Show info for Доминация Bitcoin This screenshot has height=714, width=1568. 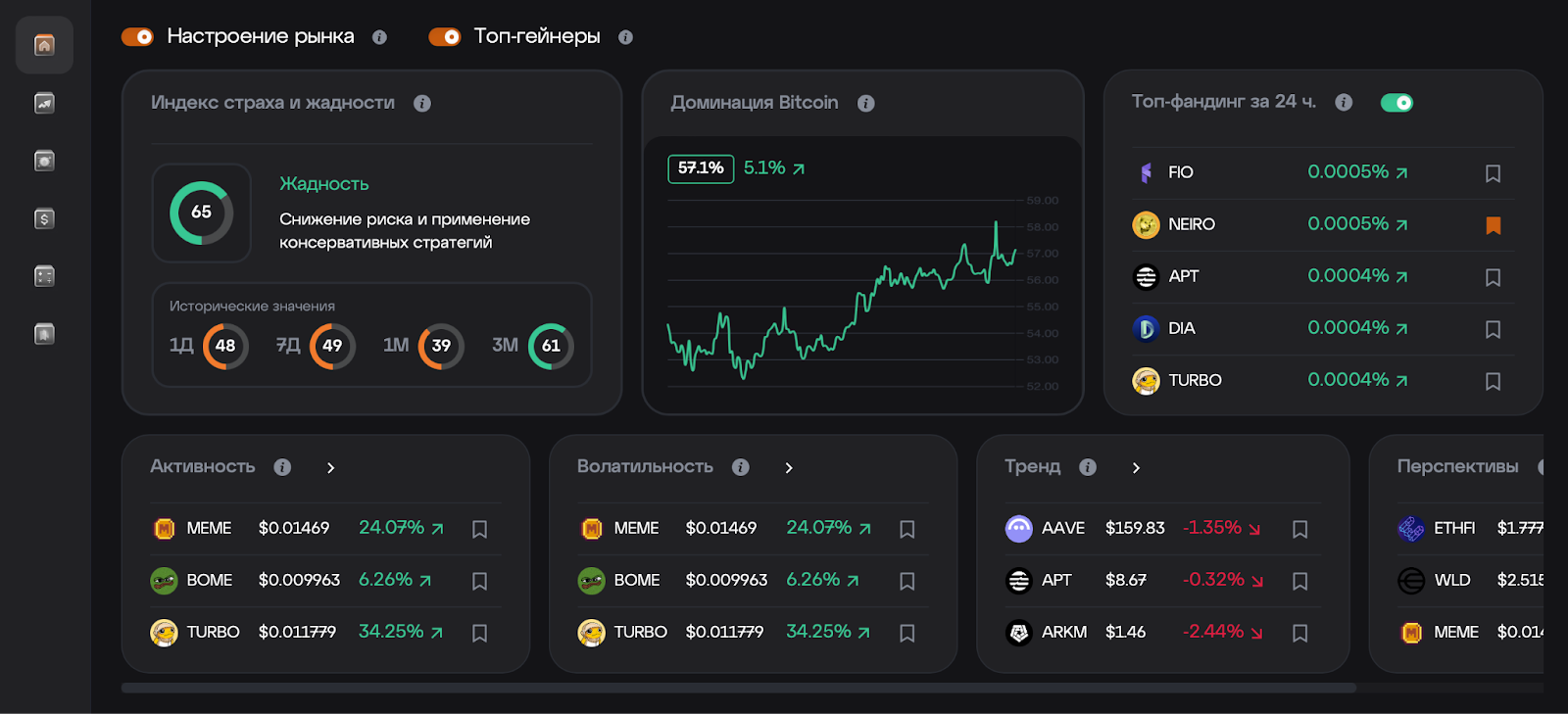[x=865, y=103]
